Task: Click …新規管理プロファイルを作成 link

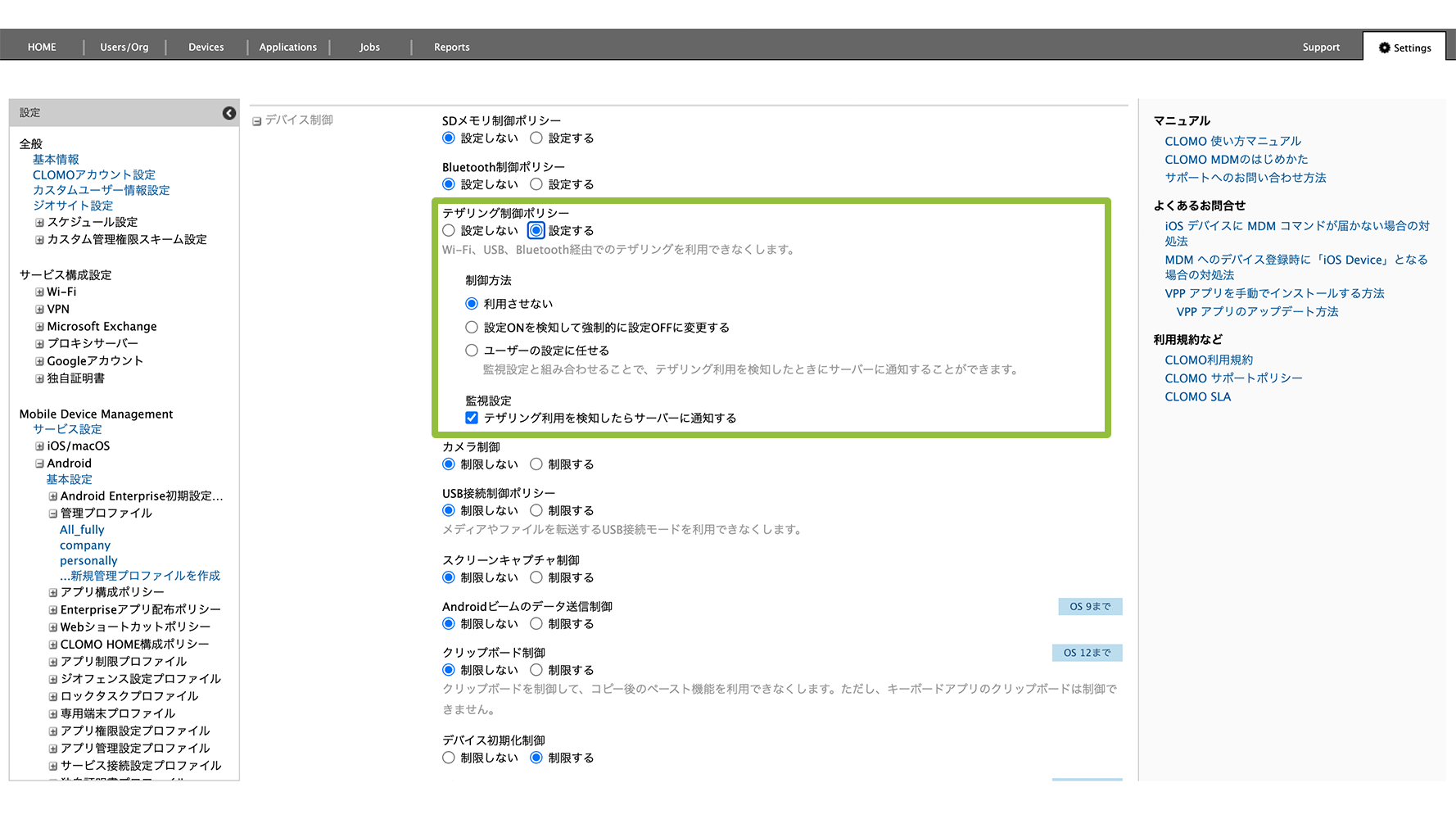Action: [140, 576]
